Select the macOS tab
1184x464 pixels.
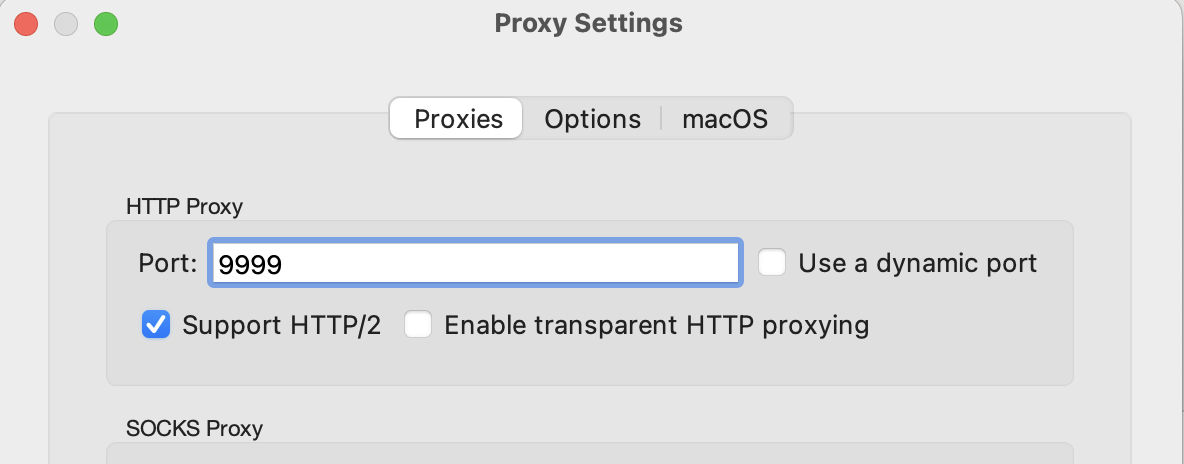click(x=725, y=119)
